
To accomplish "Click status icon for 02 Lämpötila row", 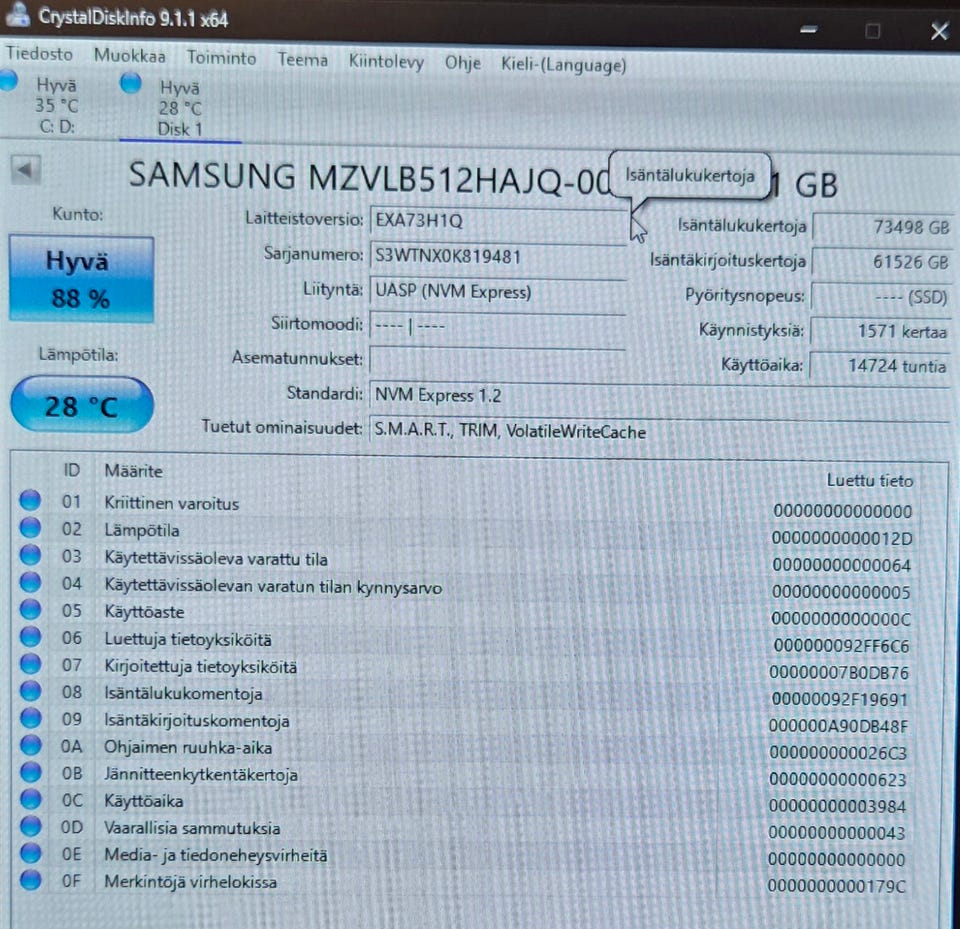I will tap(30, 527).
